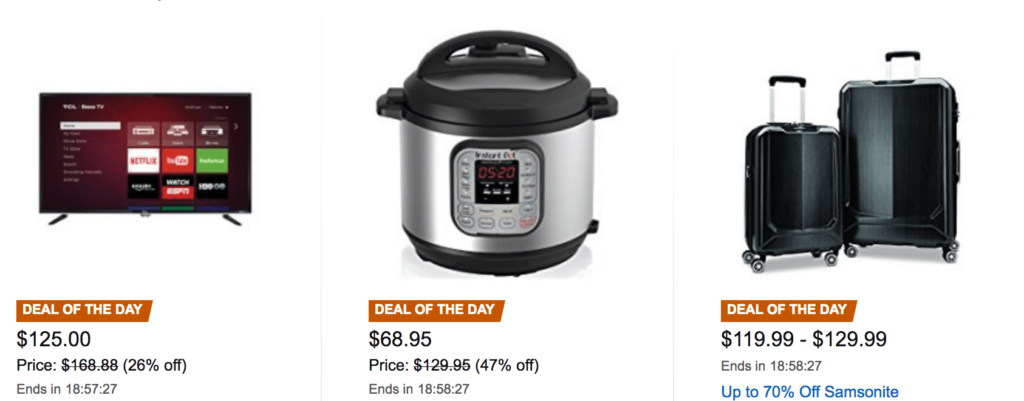Image resolution: width=1024 pixels, height=401 pixels.
Task: Click the Instant Pot Deal of the Day badge
Action: pos(436,310)
